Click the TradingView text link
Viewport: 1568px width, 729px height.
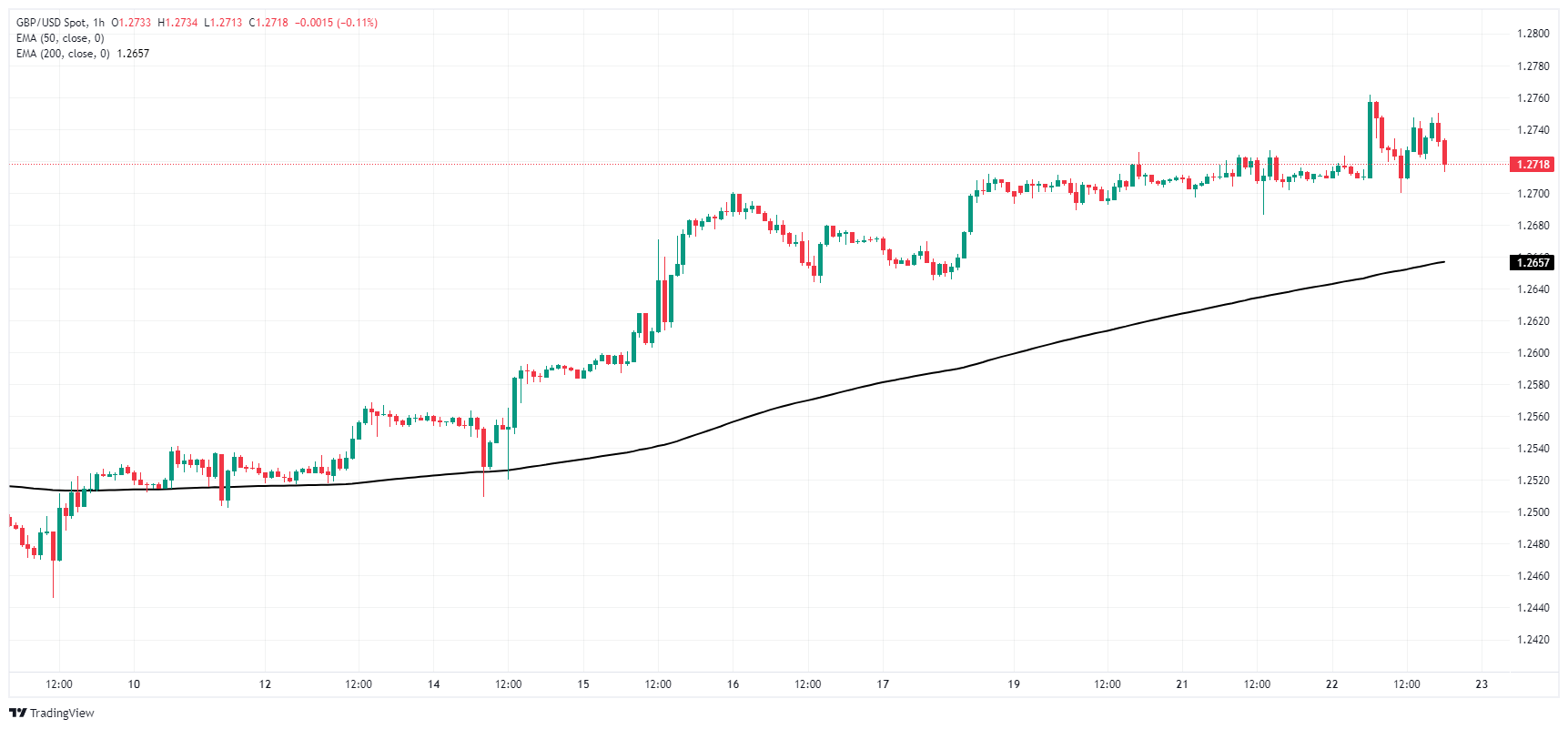coord(62,713)
